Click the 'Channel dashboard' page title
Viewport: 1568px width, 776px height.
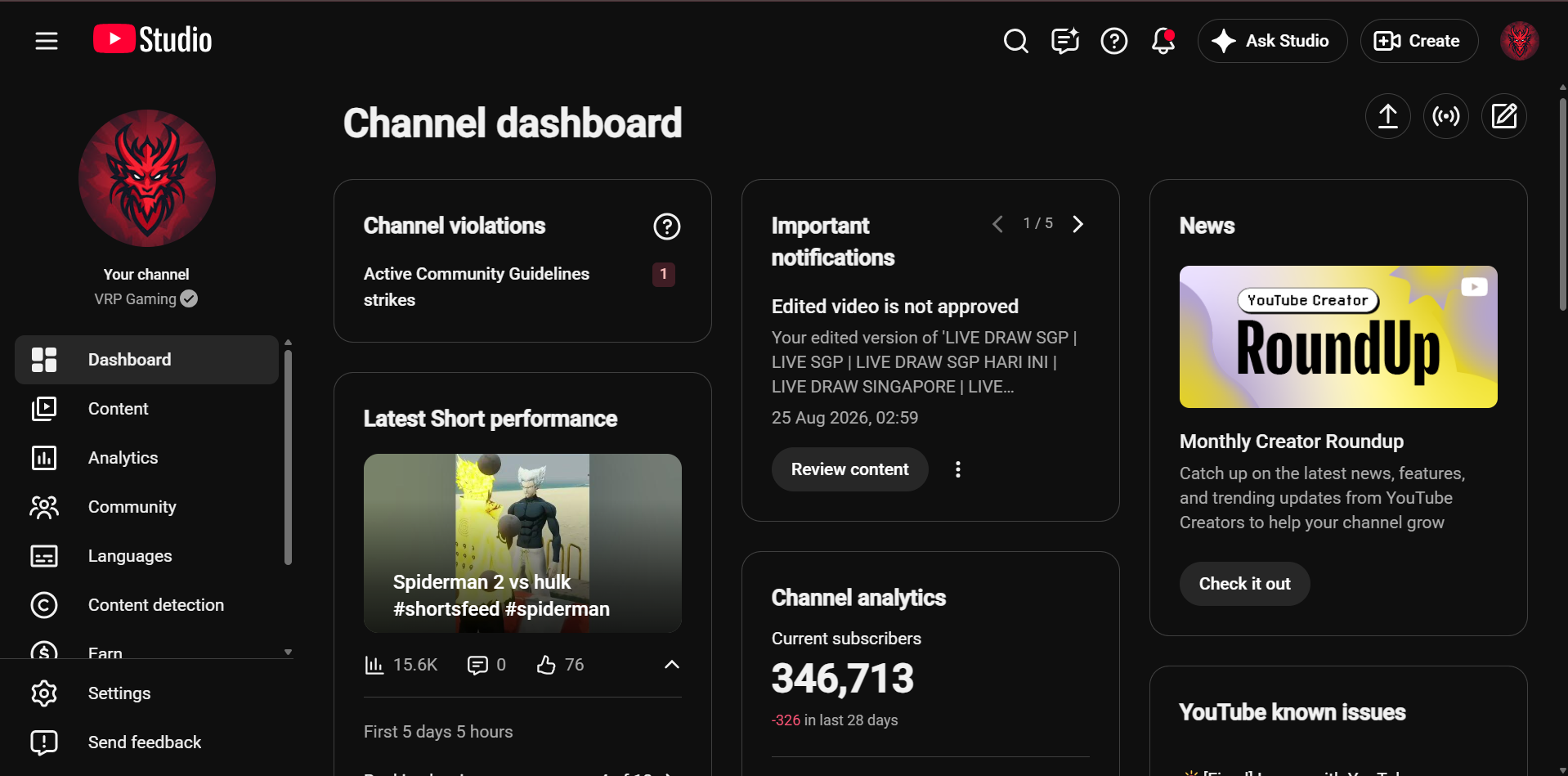point(513,123)
